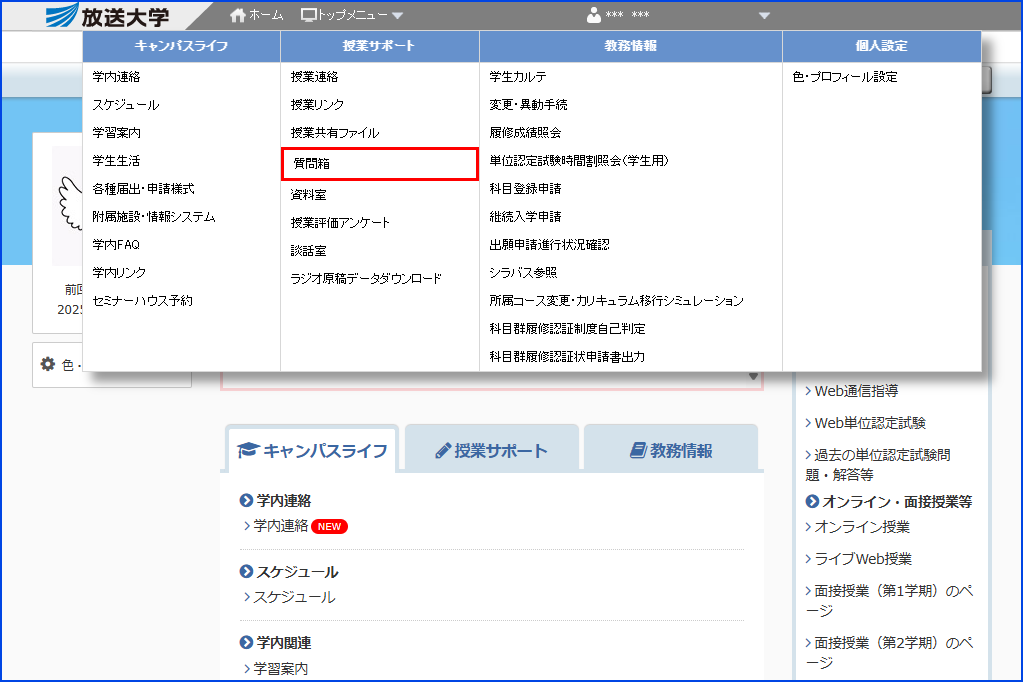Viewport: 1023px width, 682px height.
Task: Select ラジオ原稿データダウンロード menu item
Action: tap(366, 279)
